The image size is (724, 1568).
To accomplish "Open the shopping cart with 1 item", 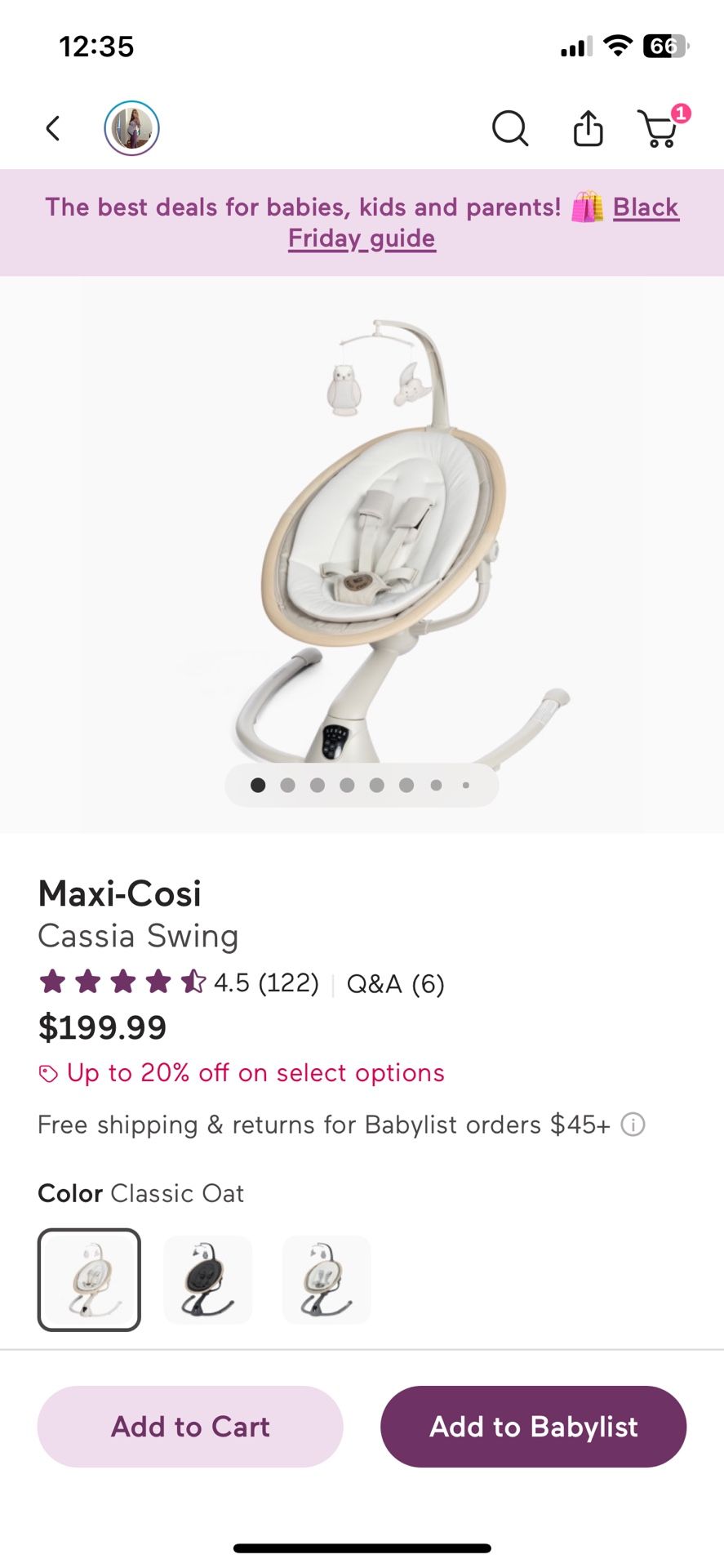I will [x=660, y=128].
